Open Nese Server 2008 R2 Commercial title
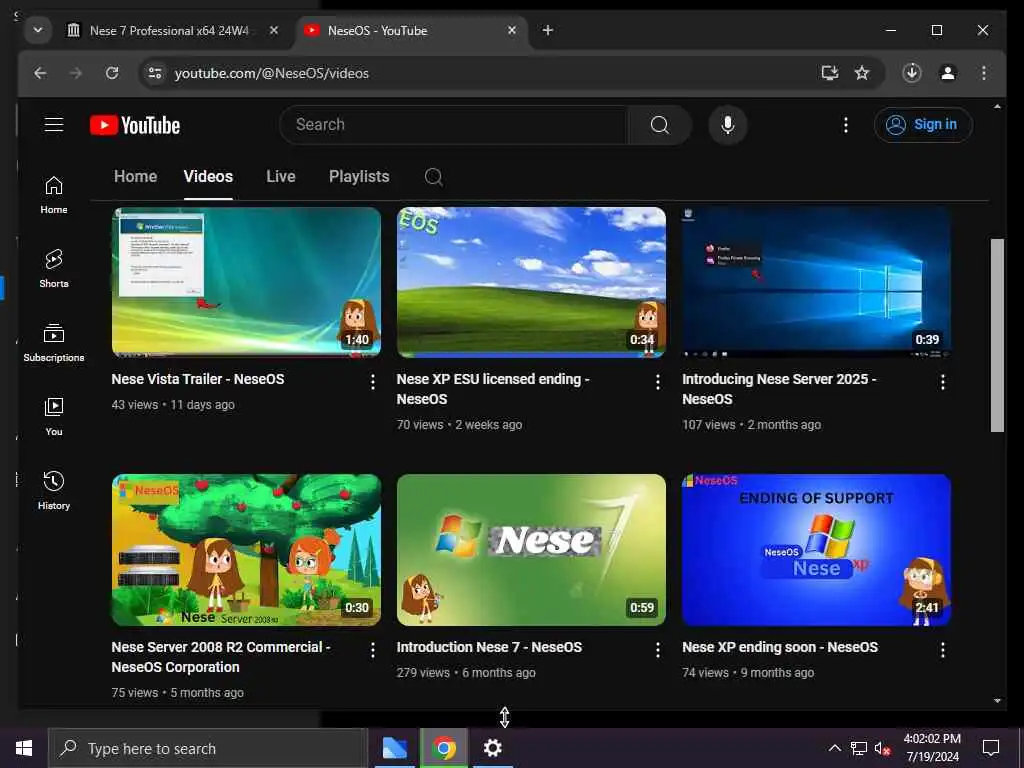Screen dimensions: 1024x768 click(x=221, y=657)
